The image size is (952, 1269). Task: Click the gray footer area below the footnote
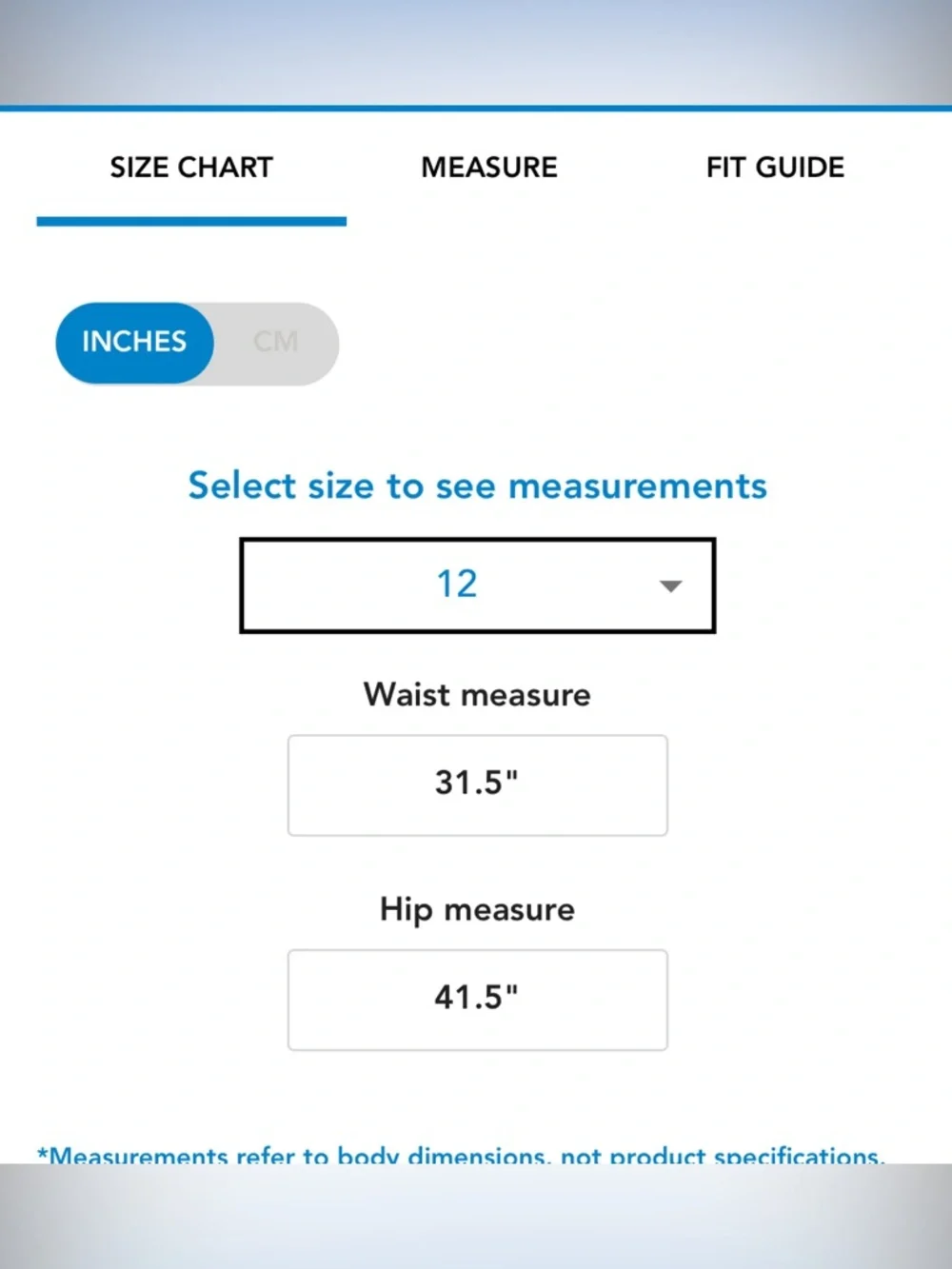coord(476,1219)
